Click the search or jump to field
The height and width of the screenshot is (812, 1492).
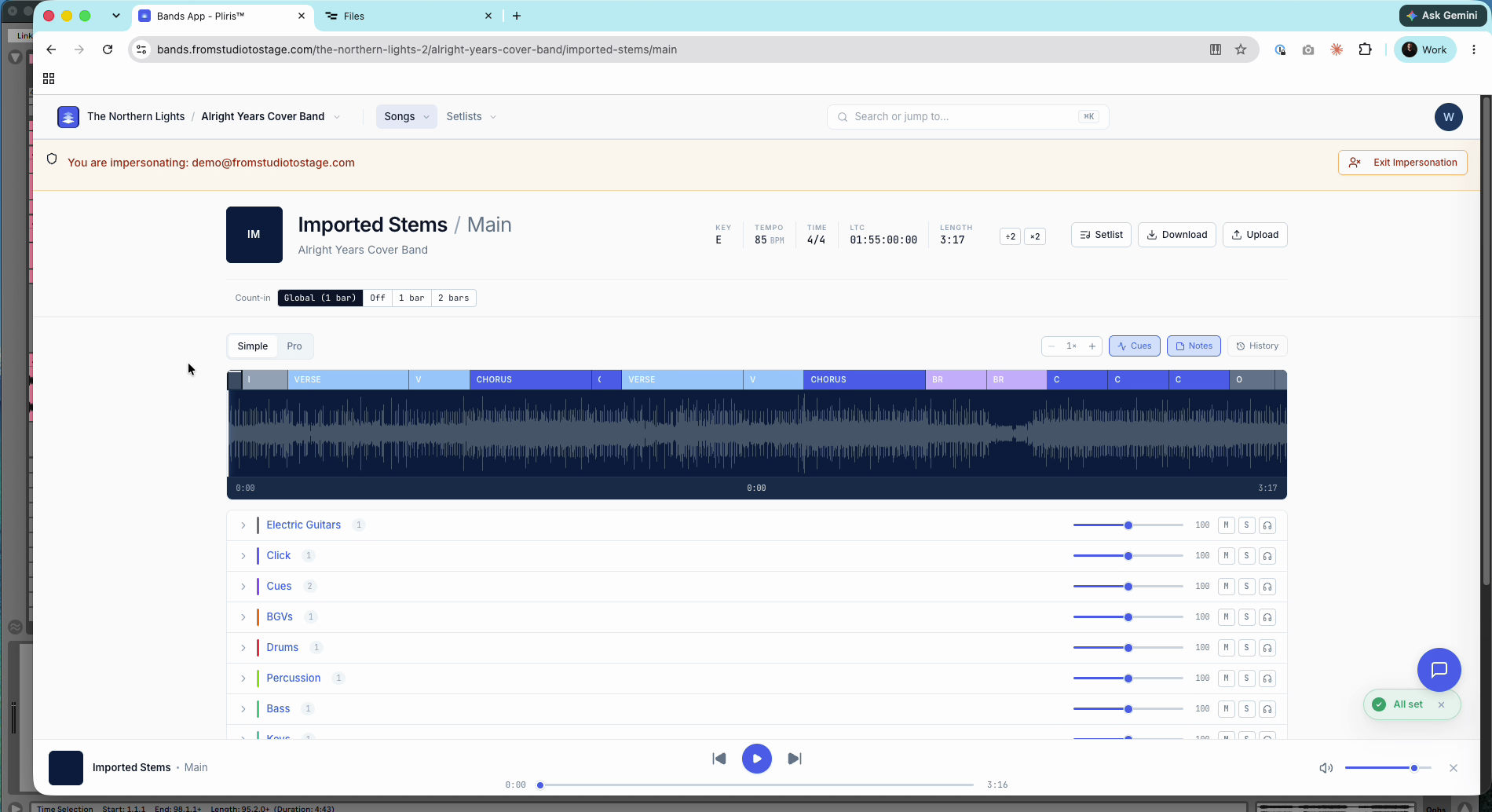(967, 117)
